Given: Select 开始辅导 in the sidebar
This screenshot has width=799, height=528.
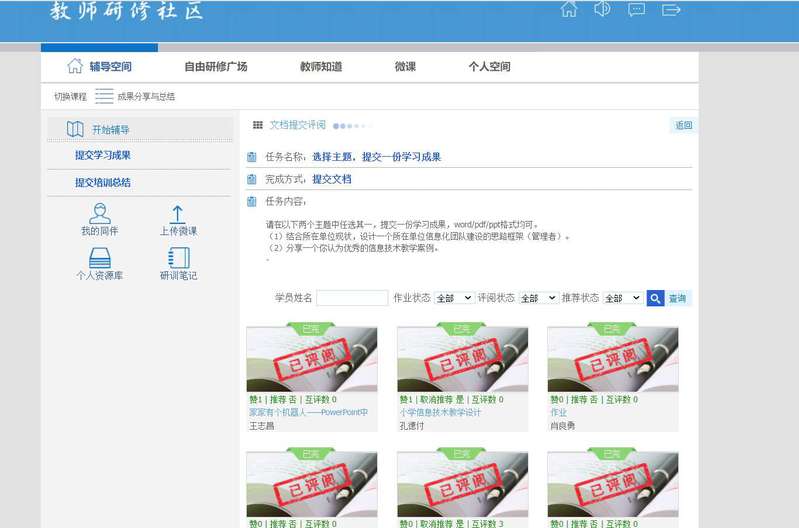Looking at the screenshot, I should point(111,129).
